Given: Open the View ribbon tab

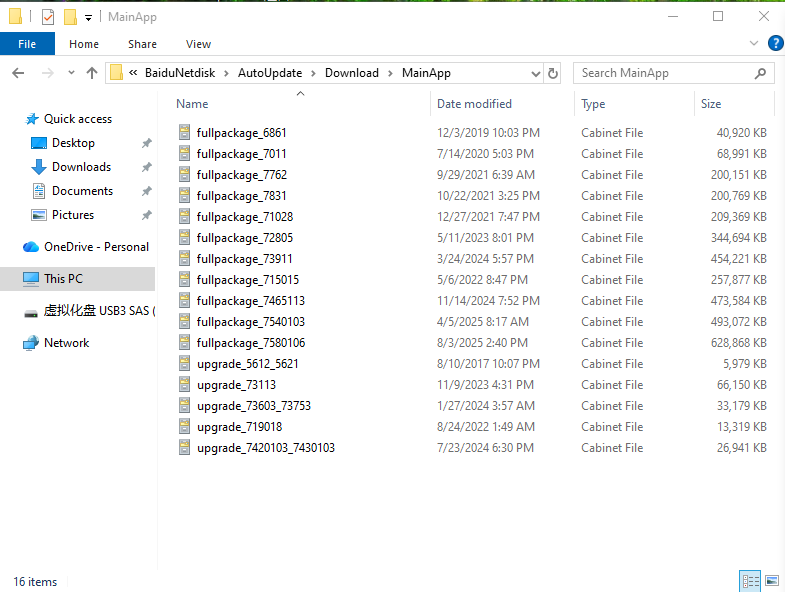Looking at the screenshot, I should 198,44.
